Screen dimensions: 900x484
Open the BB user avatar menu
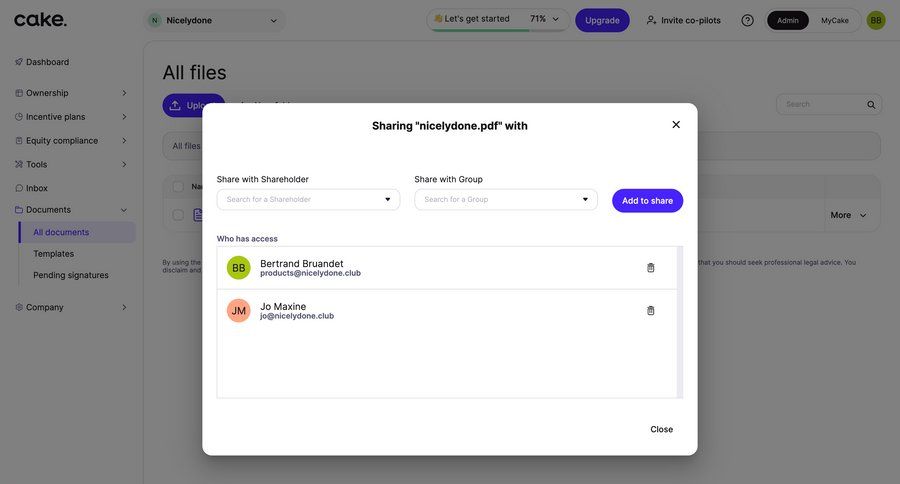pyautogui.click(x=876, y=20)
